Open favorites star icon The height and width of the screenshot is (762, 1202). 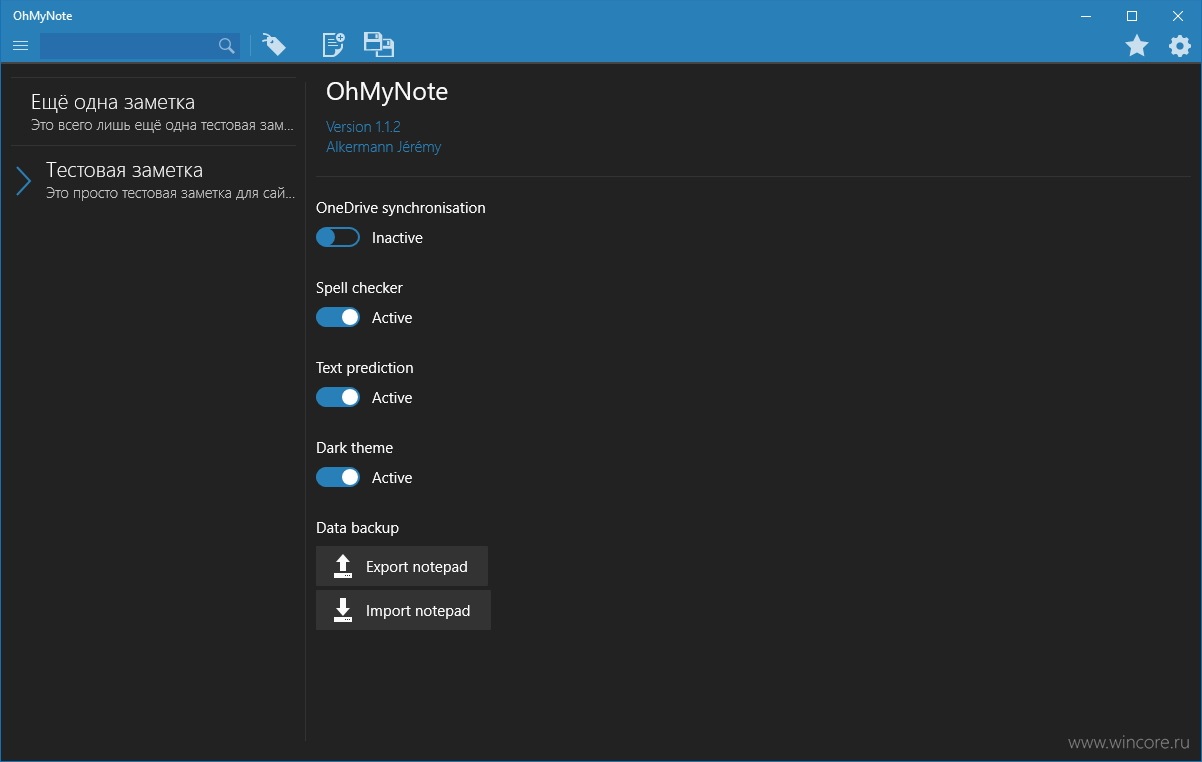tap(1137, 46)
